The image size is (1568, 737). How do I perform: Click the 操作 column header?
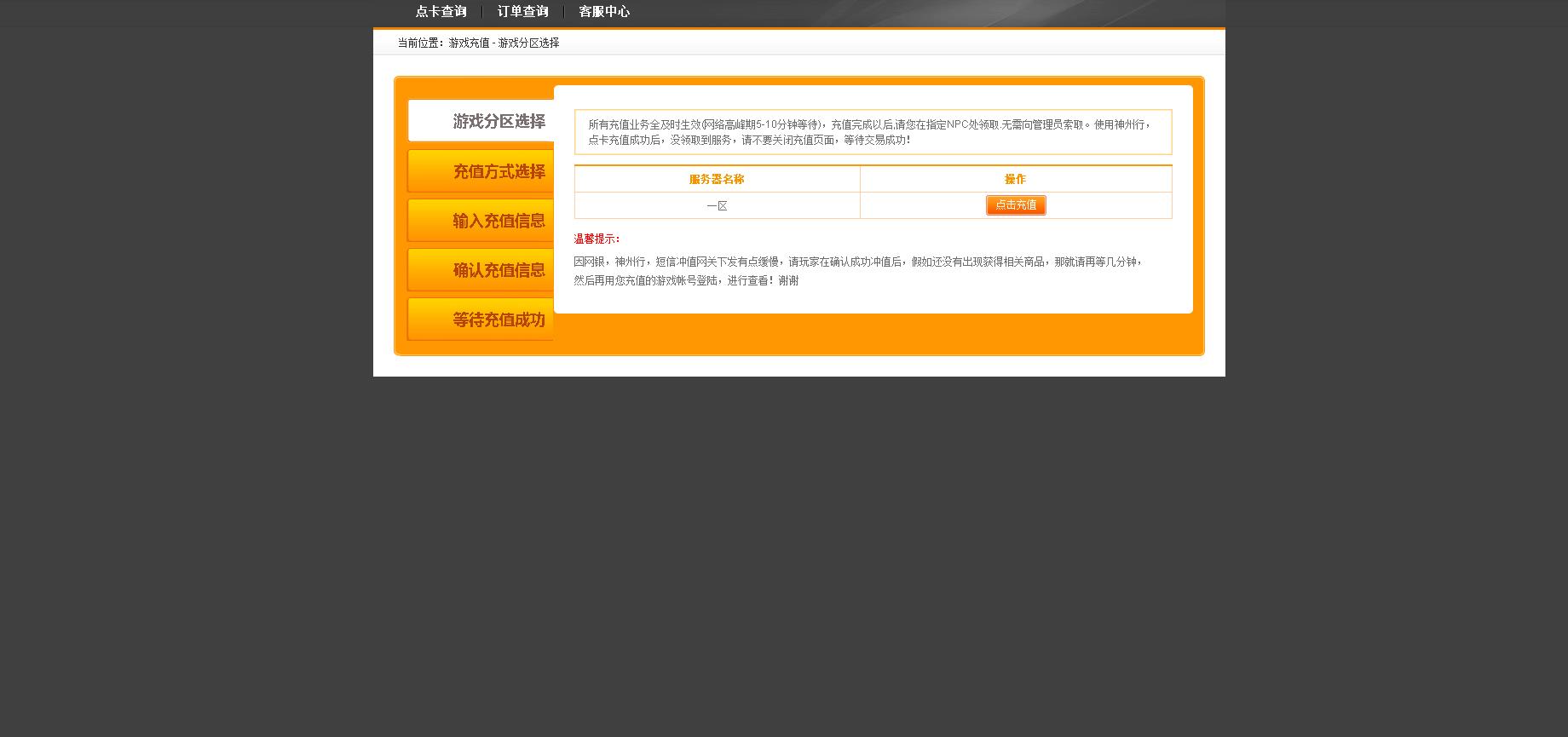point(1016,179)
